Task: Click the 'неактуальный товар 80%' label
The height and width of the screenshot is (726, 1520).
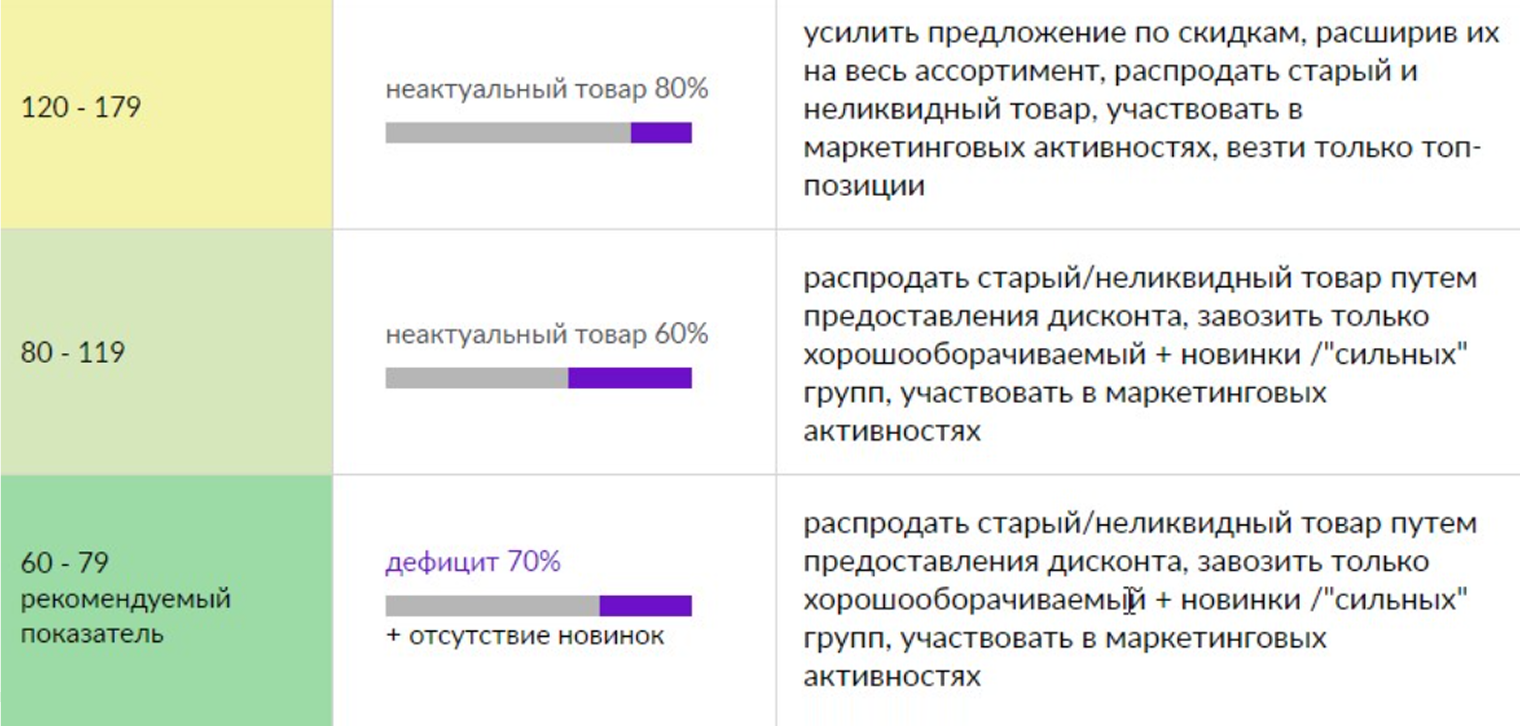Action: click(x=547, y=89)
